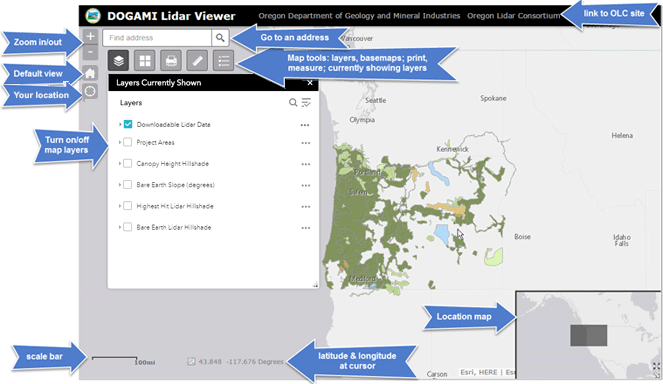
Task: Go to the default home view
Action: tap(90, 73)
